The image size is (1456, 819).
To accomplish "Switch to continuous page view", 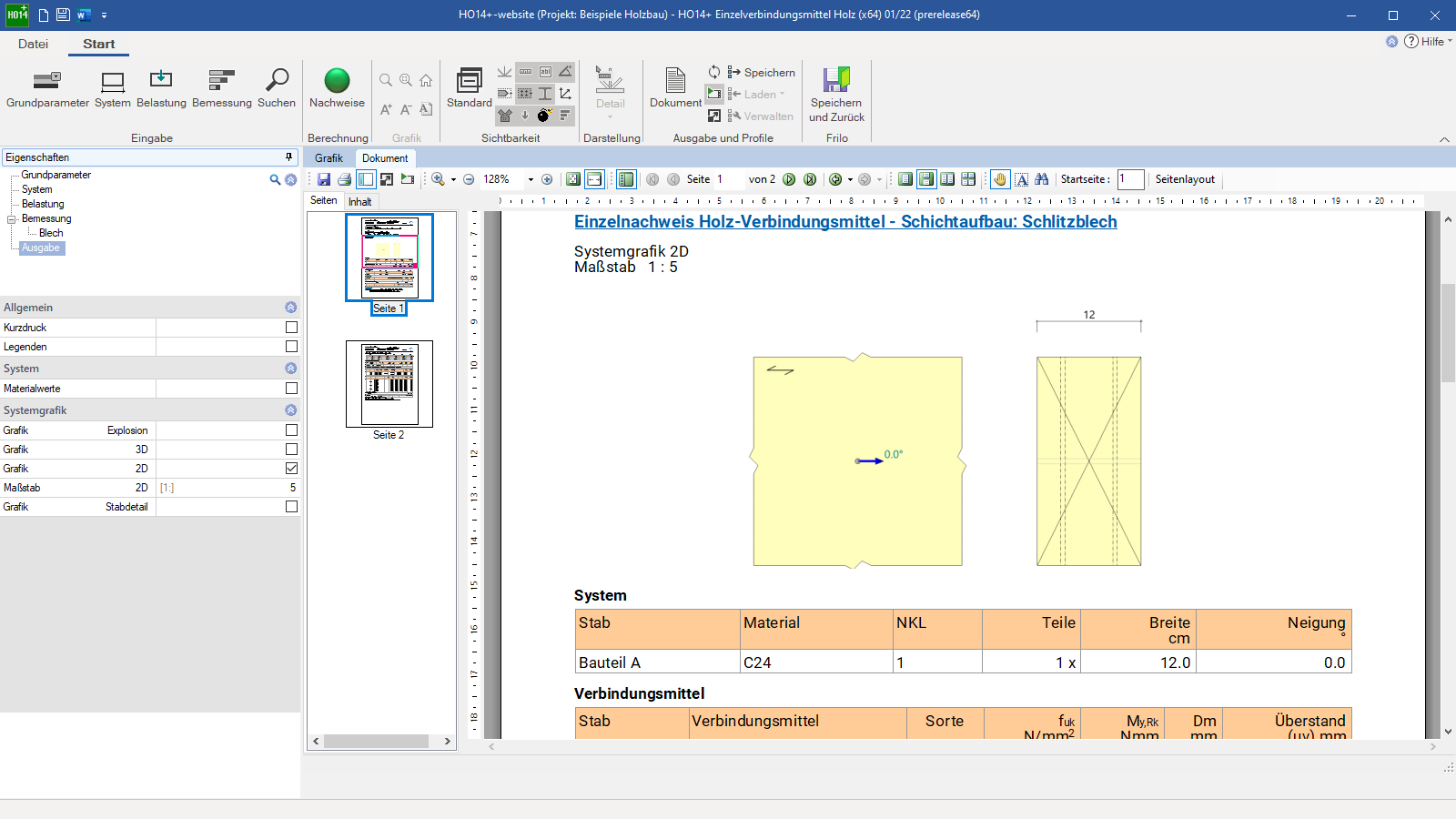I will (926, 179).
